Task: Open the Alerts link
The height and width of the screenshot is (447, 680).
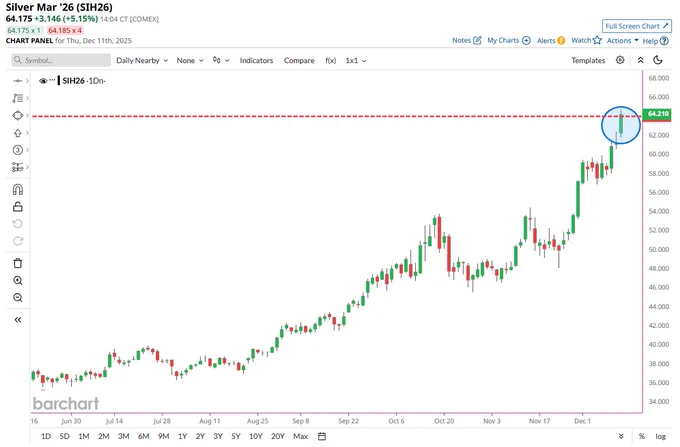Action: coord(551,40)
